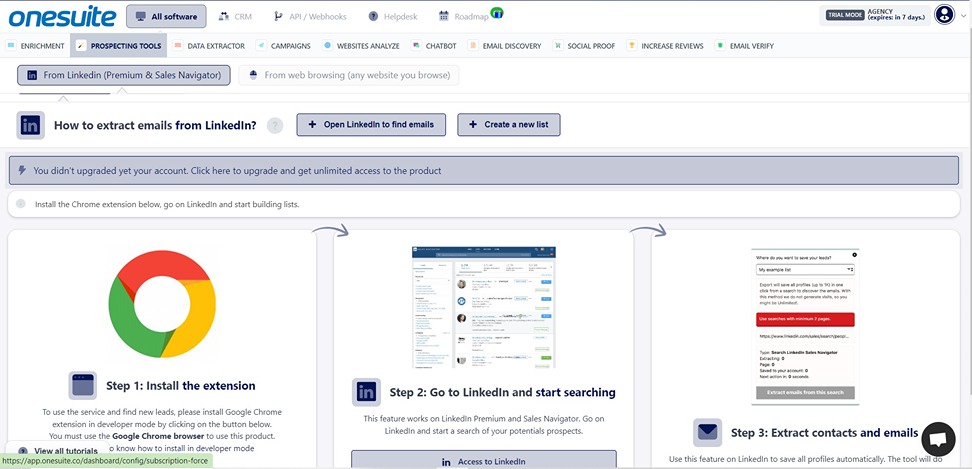Image resolution: width=972 pixels, height=469 pixels.
Task: Switch to the Enrichment tab
Action: coord(36,46)
